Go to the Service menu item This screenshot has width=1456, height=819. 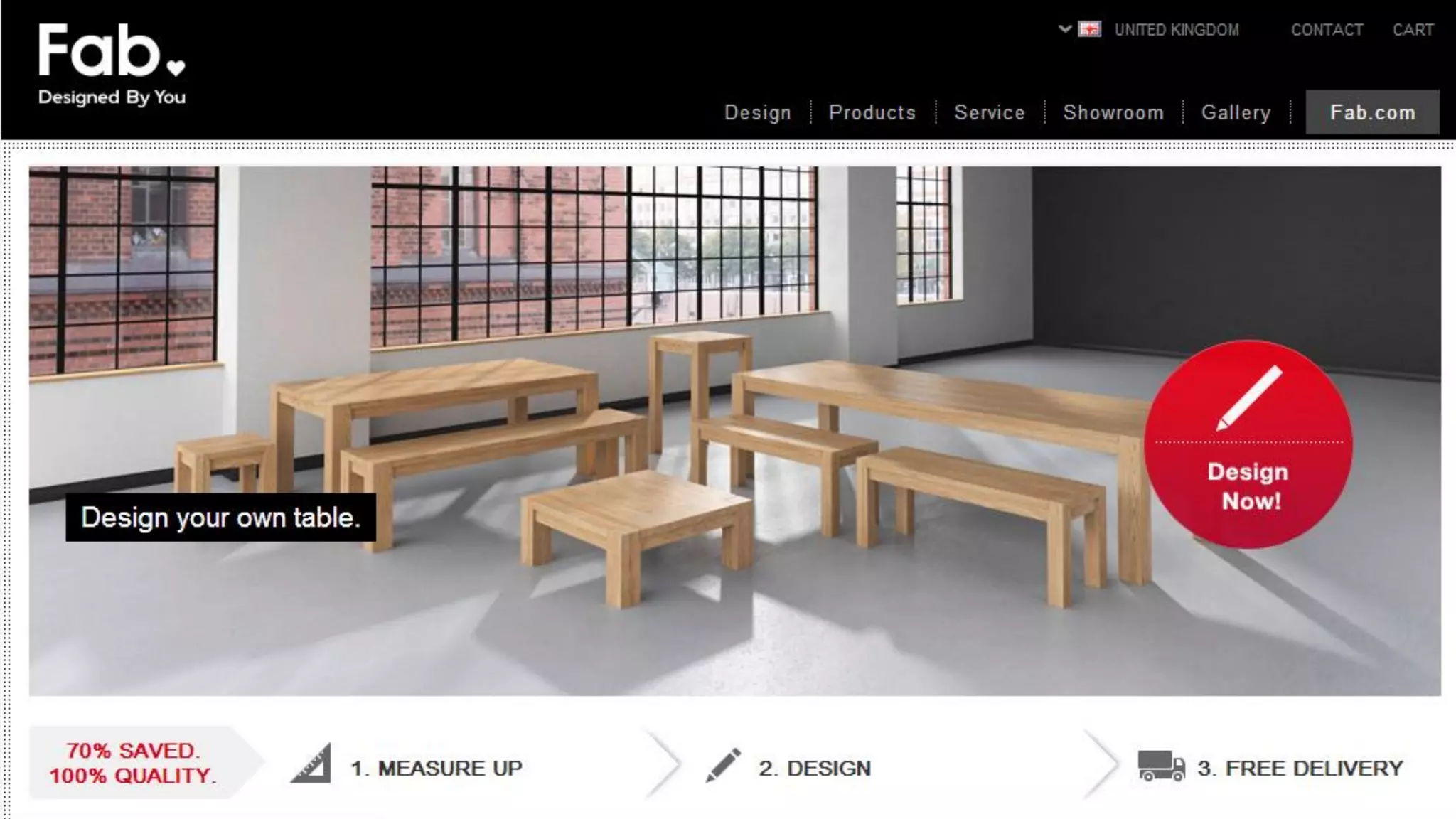(x=990, y=112)
